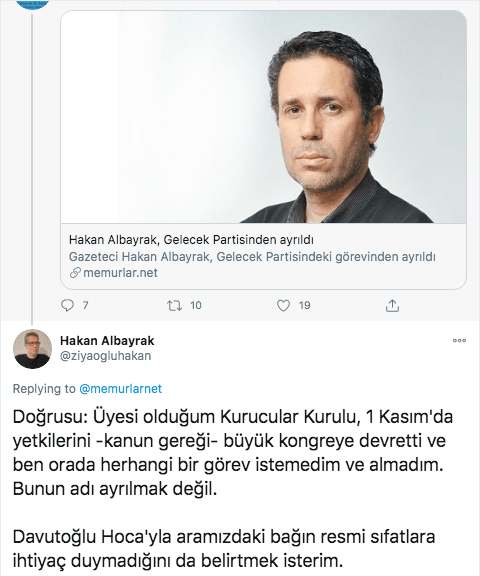The image size is (480, 576).
Task: Click the like count 19
Action: 304,306
